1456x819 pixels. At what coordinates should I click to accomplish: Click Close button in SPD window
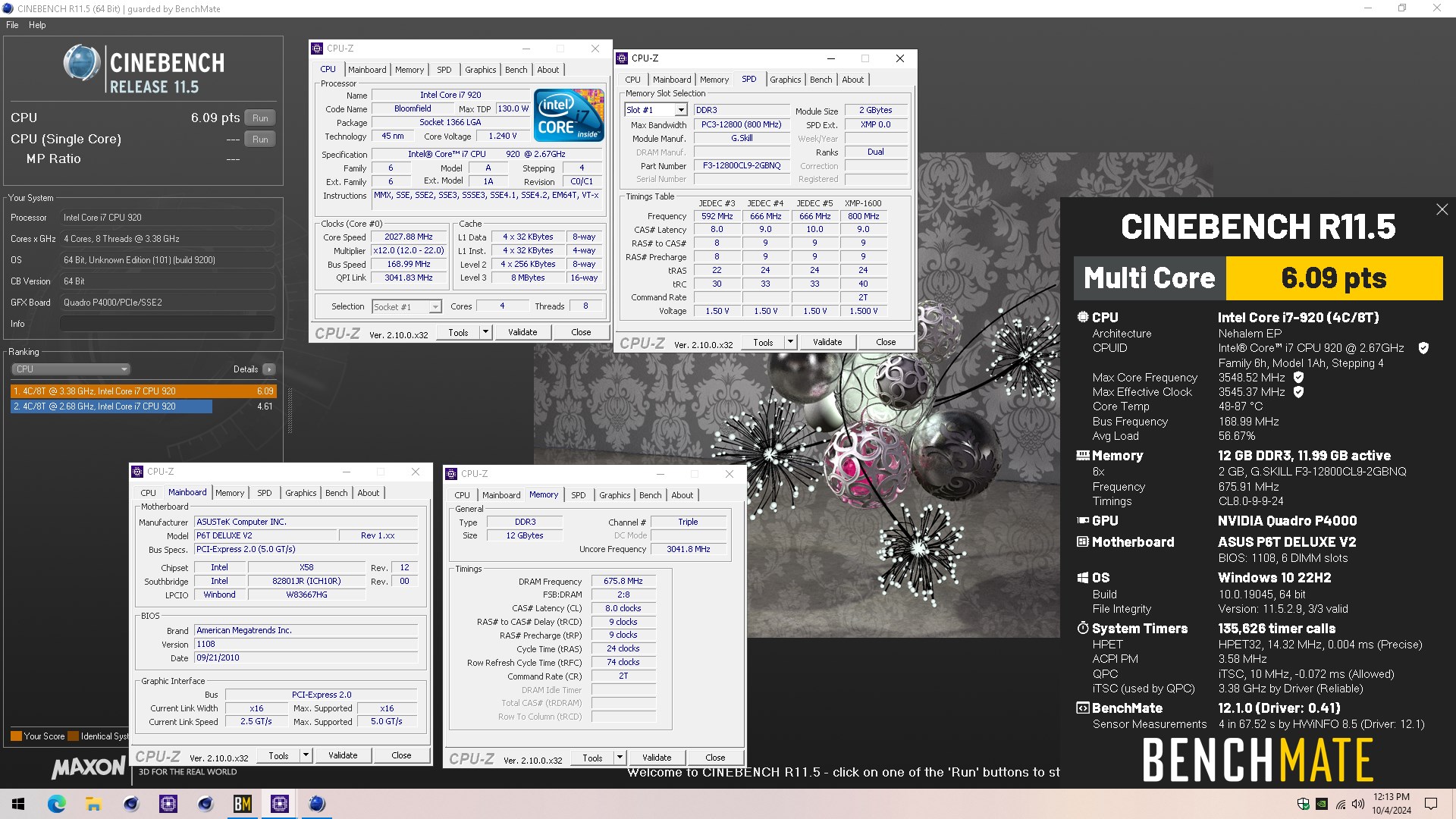click(886, 342)
